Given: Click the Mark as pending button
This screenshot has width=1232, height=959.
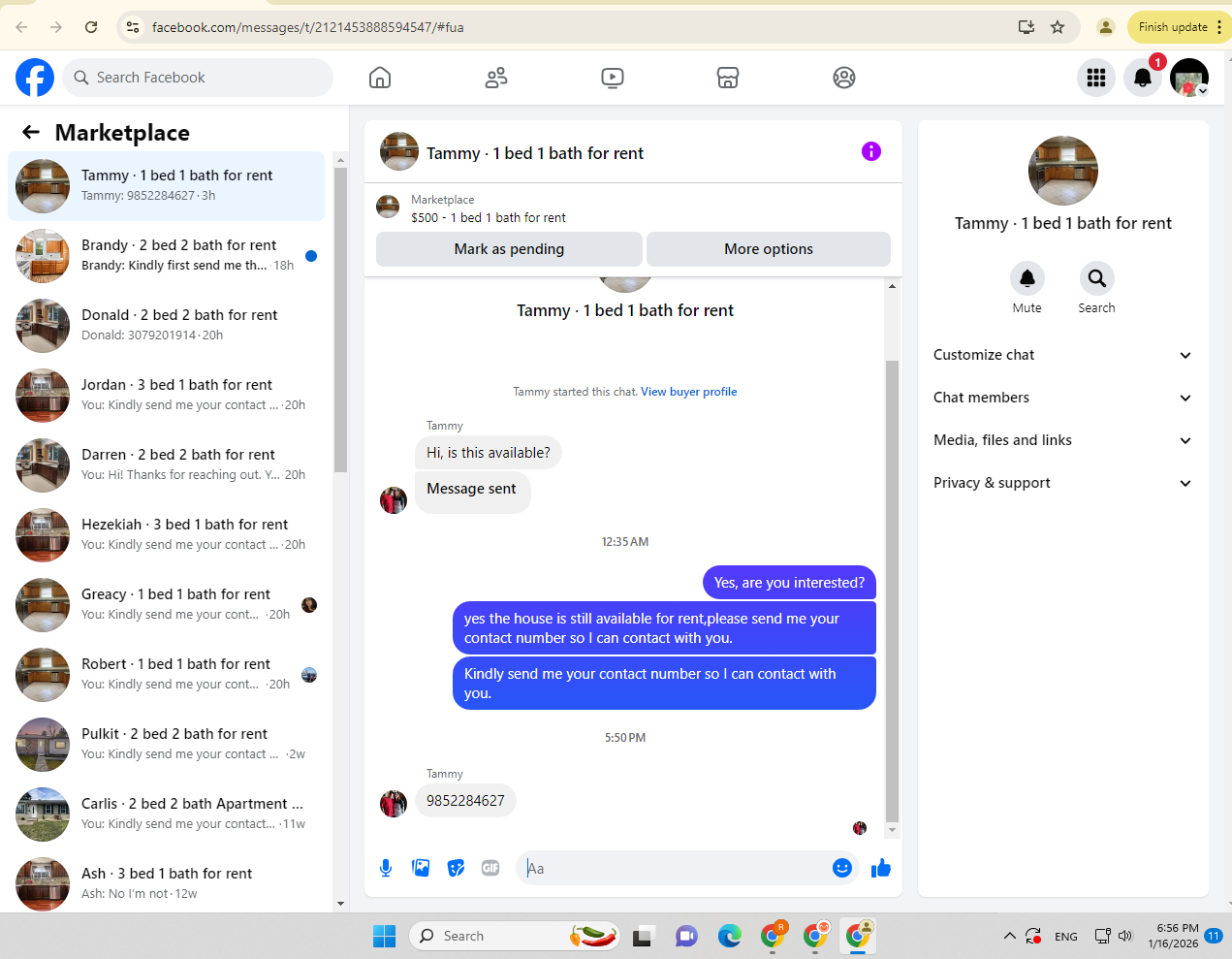Looking at the screenshot, I should tap(509, 249).
